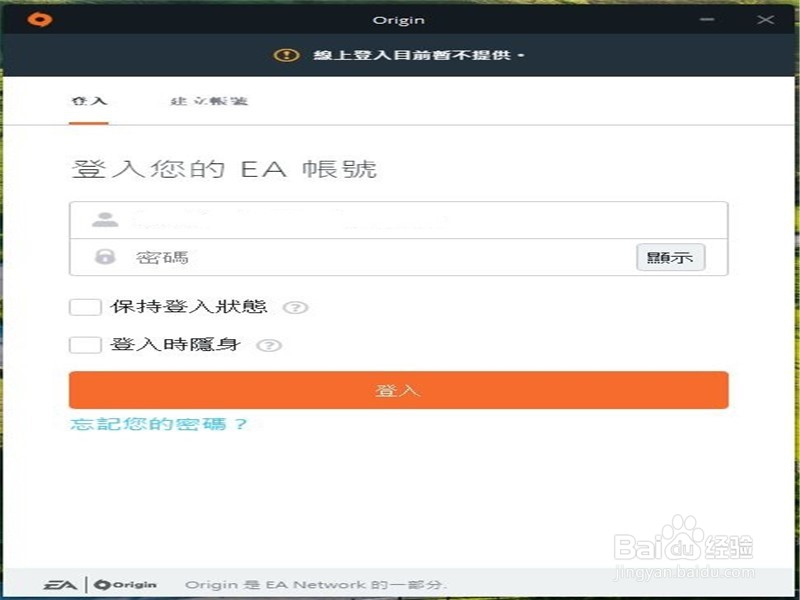Viewport: 800px width, 600px height.
Task: Click the user avatar icon in email field
Action: point(105,220)
